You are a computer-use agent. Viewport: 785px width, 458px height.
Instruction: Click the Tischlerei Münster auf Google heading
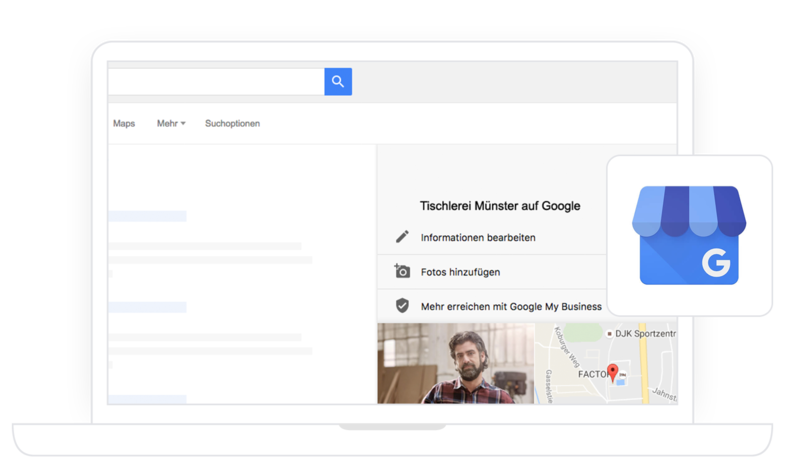click(500, 206)
